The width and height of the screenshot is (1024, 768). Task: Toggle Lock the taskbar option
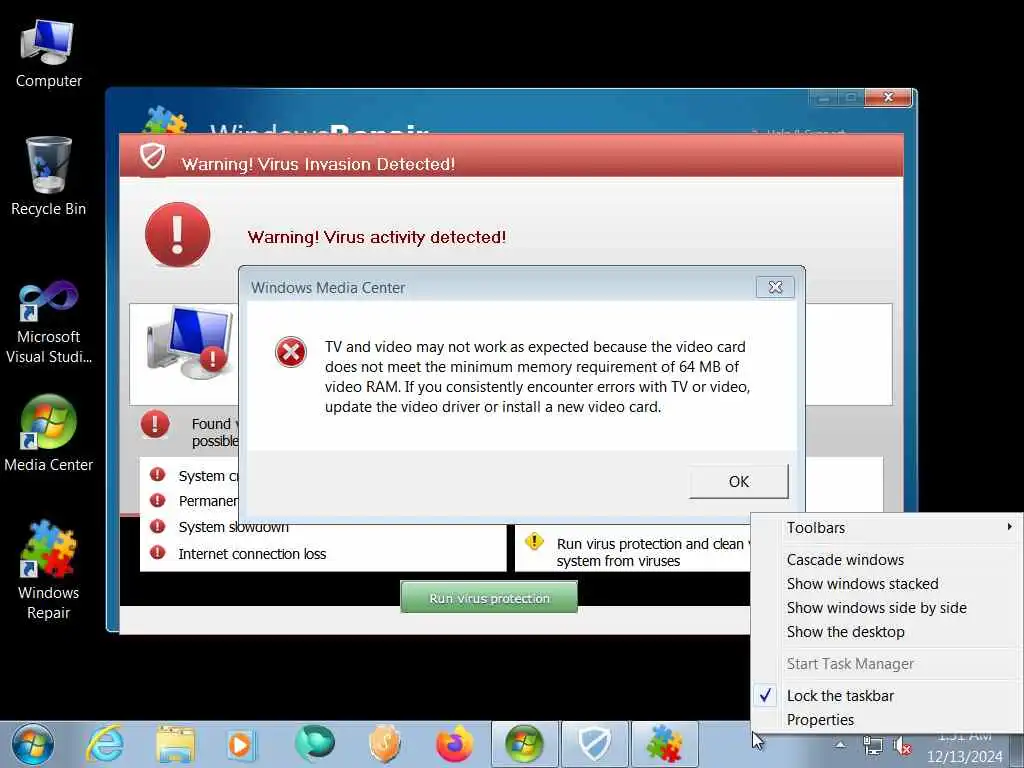[x=887, y=696]
